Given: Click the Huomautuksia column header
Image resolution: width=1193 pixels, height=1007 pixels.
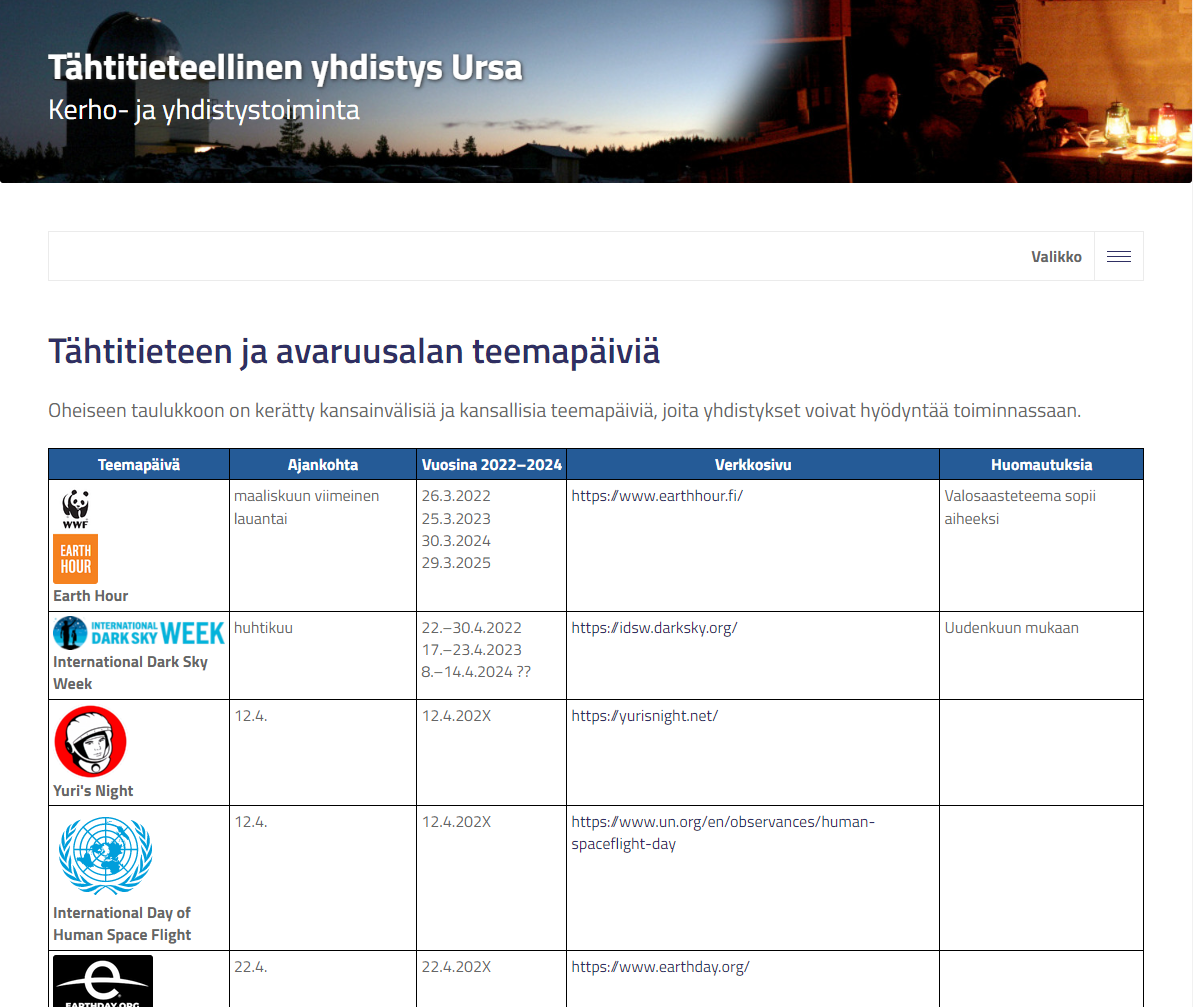Looking at the screenshot, I should [x=1041, y=465].
